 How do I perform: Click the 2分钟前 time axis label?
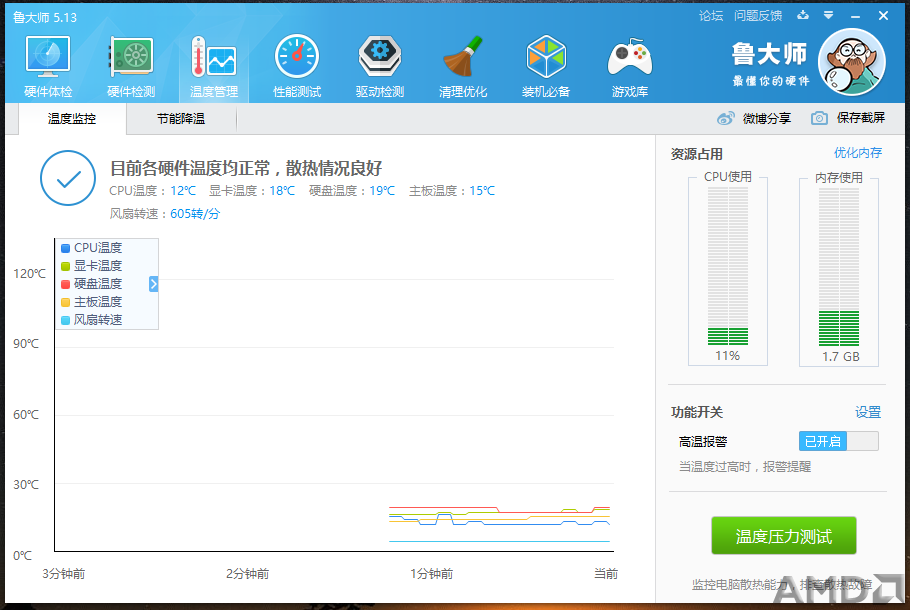coord(248,574)
